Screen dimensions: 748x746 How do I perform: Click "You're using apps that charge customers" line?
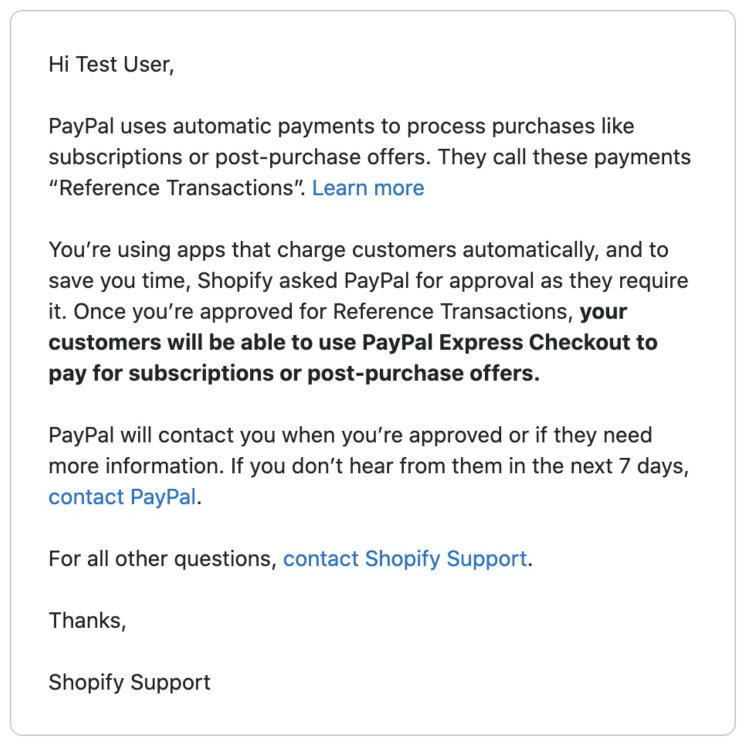(x=252, y=250)
